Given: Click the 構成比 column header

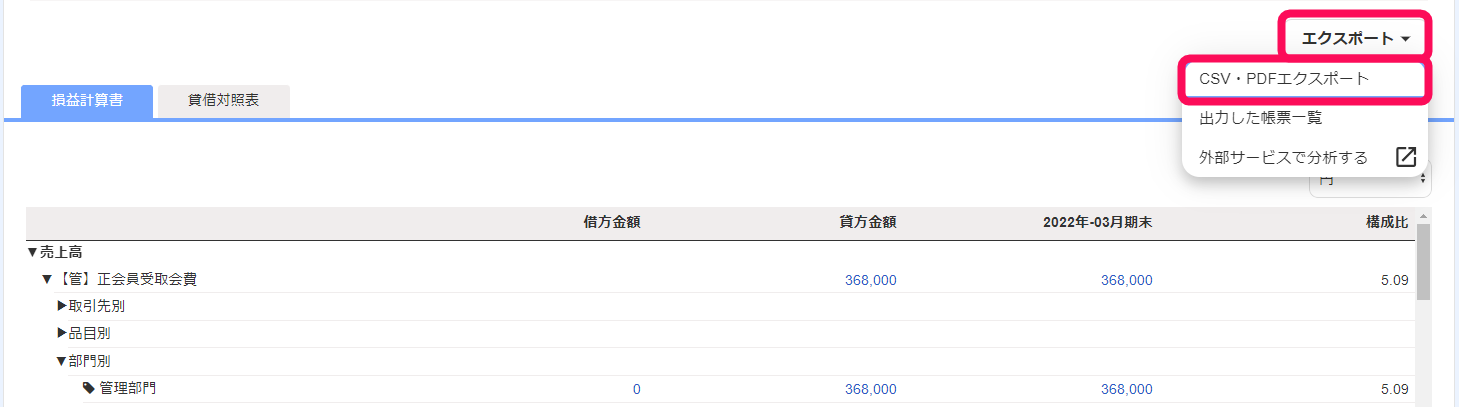Looking at the screenshot, I should [1387, 222].
